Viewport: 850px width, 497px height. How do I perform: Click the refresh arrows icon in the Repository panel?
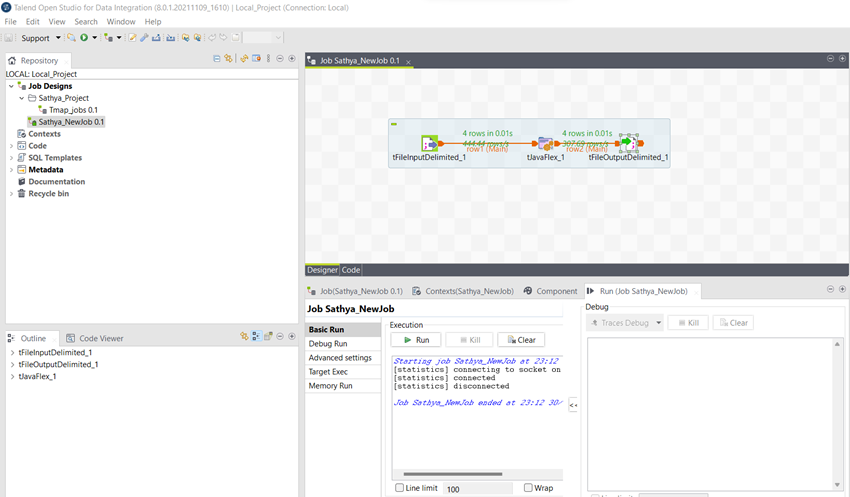pos(244,59)
